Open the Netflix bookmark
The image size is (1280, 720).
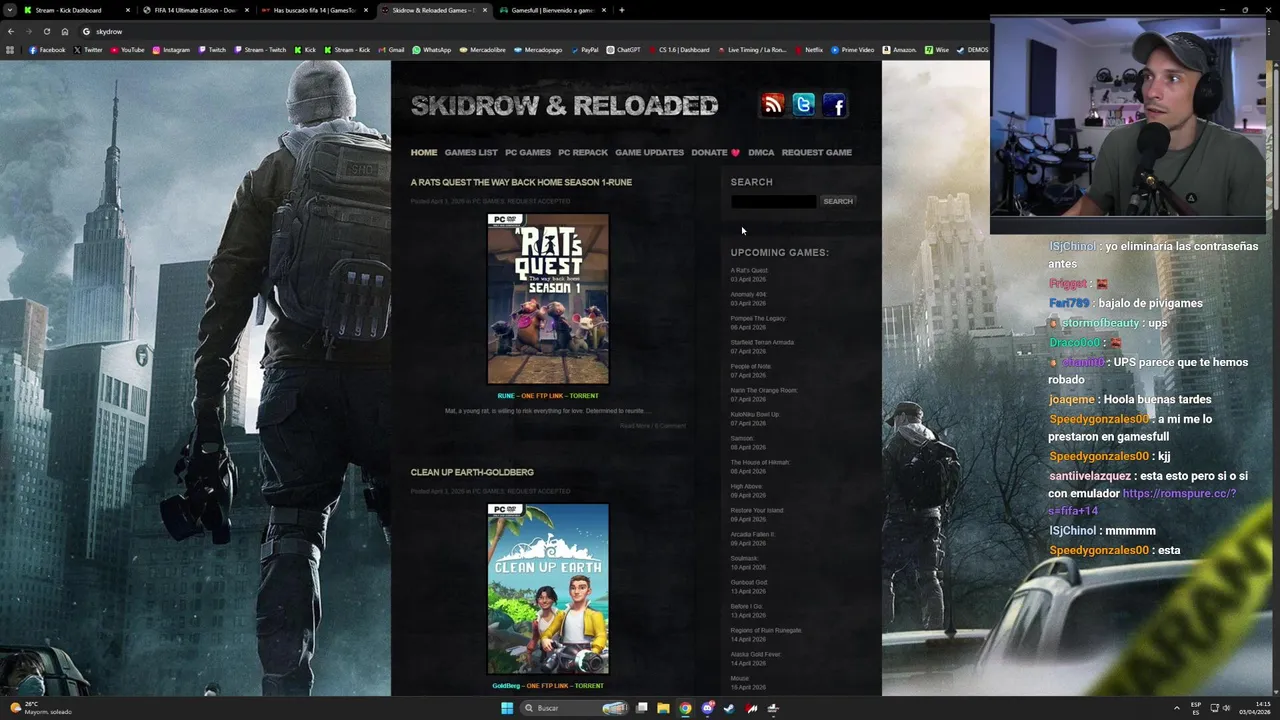(x=809, y=50)
